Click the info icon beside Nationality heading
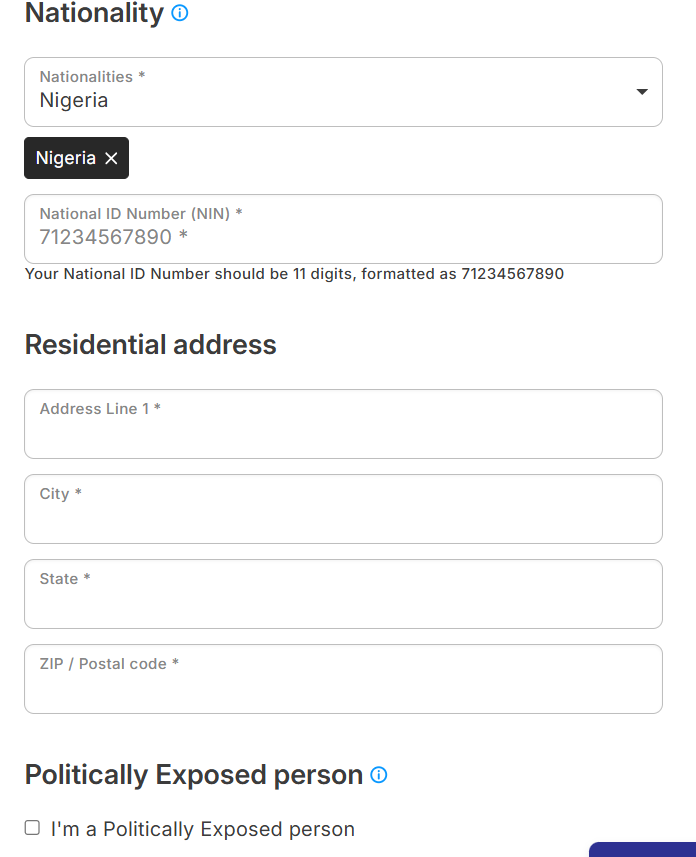 coord(180,14)
